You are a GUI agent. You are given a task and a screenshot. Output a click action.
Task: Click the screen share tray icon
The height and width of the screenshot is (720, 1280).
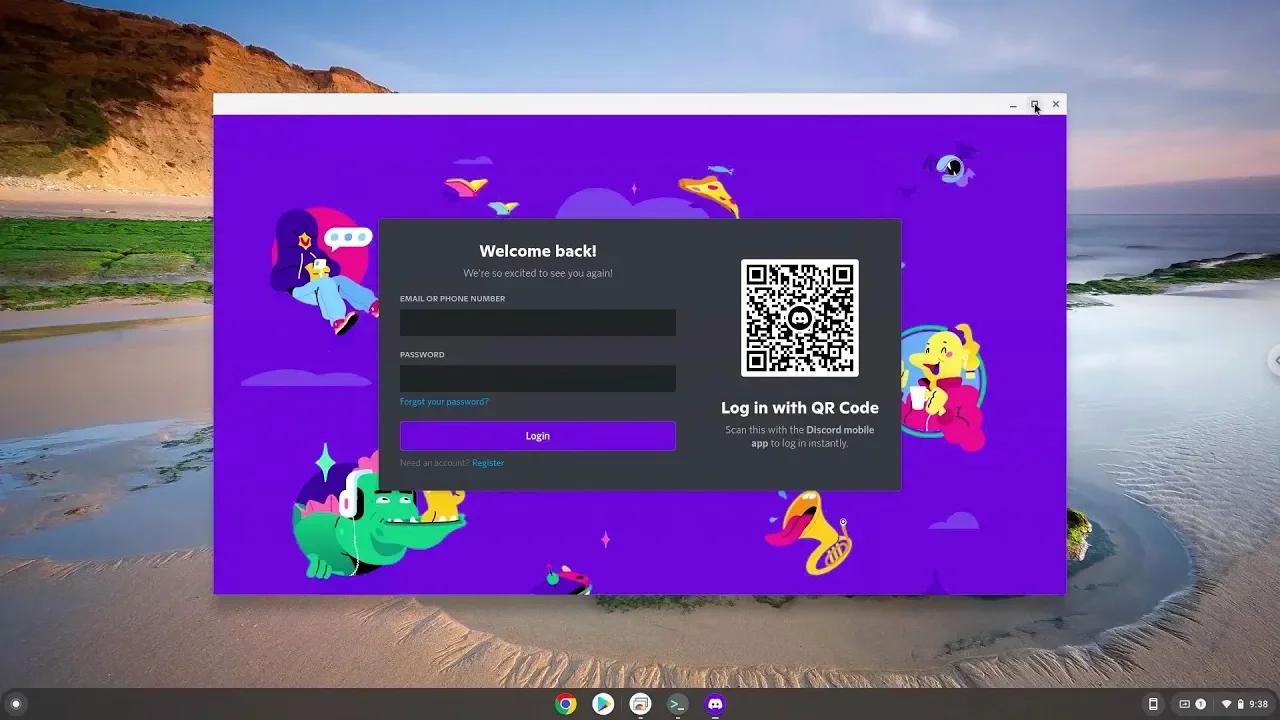coord(1184,703)
